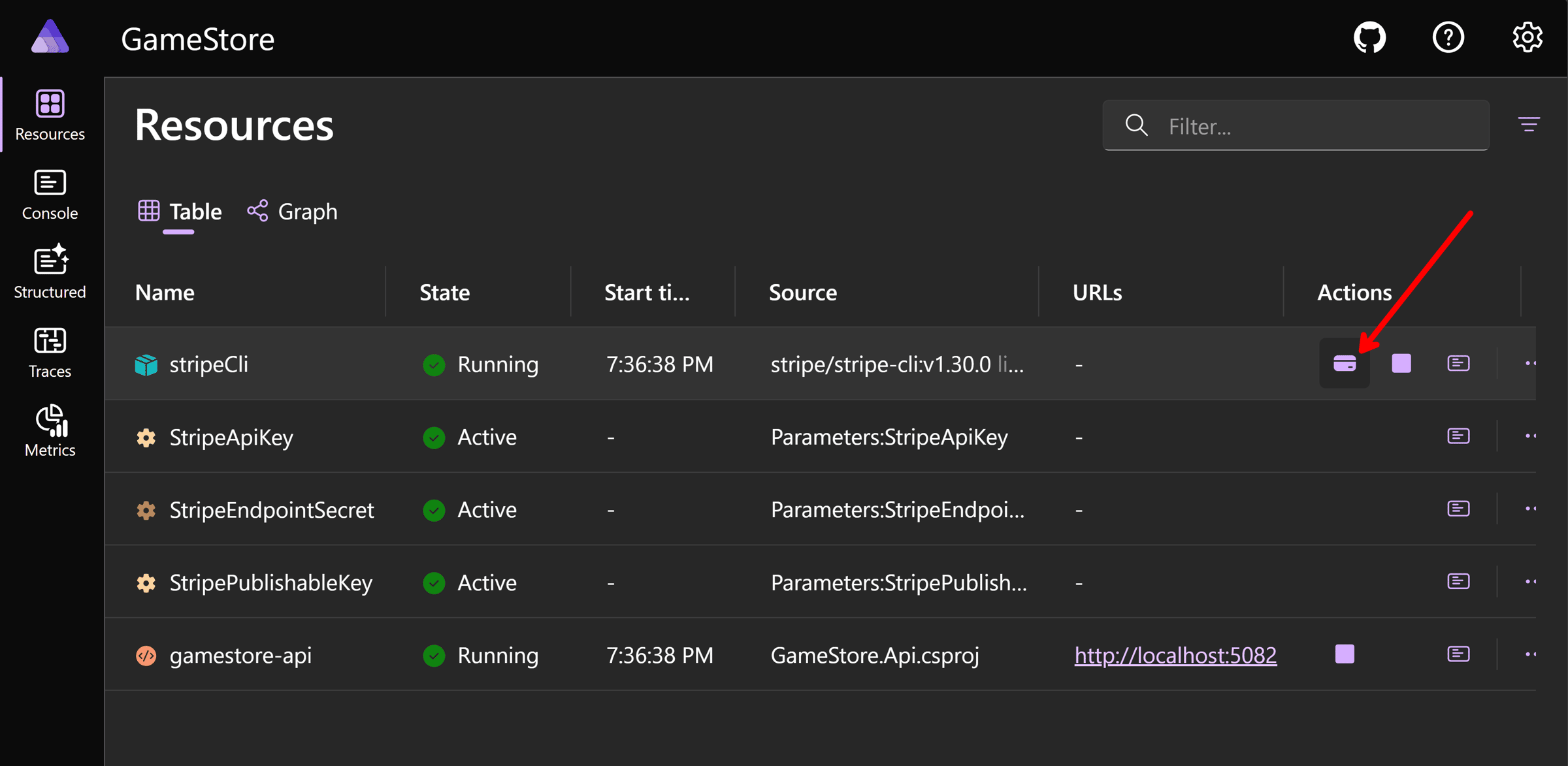Screen dimensions: 1568x766
Task: Click the StripePublishableKey source cell
Action: coord(899,582)
